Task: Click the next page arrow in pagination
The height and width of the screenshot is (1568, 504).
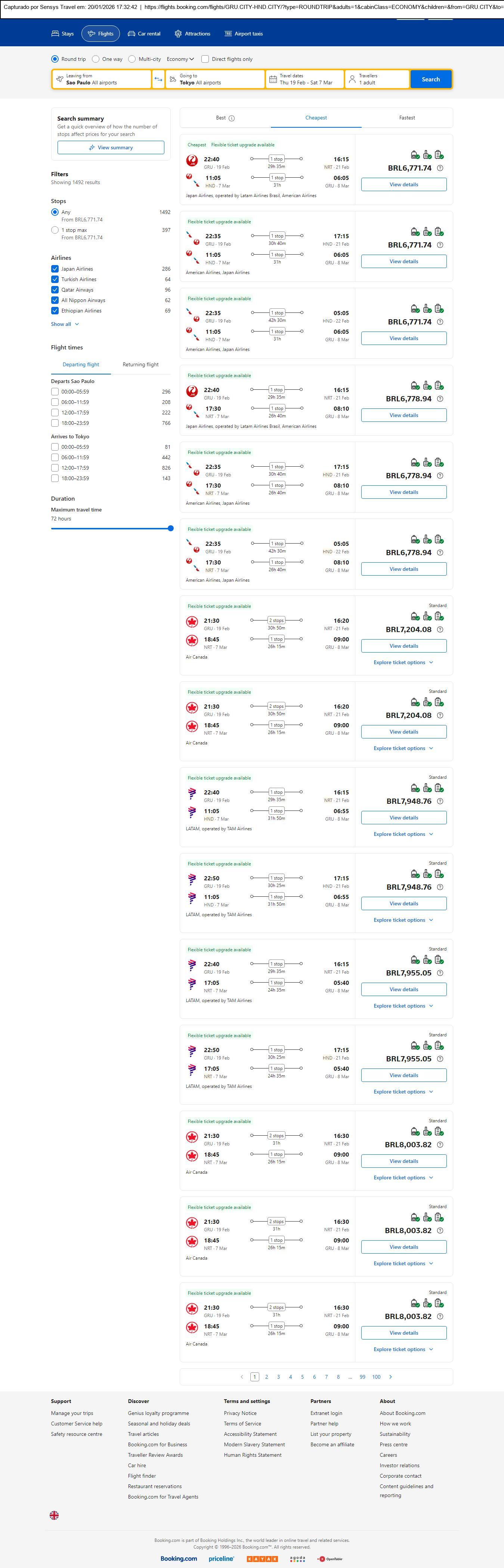Action: (x=391, y=1376)
